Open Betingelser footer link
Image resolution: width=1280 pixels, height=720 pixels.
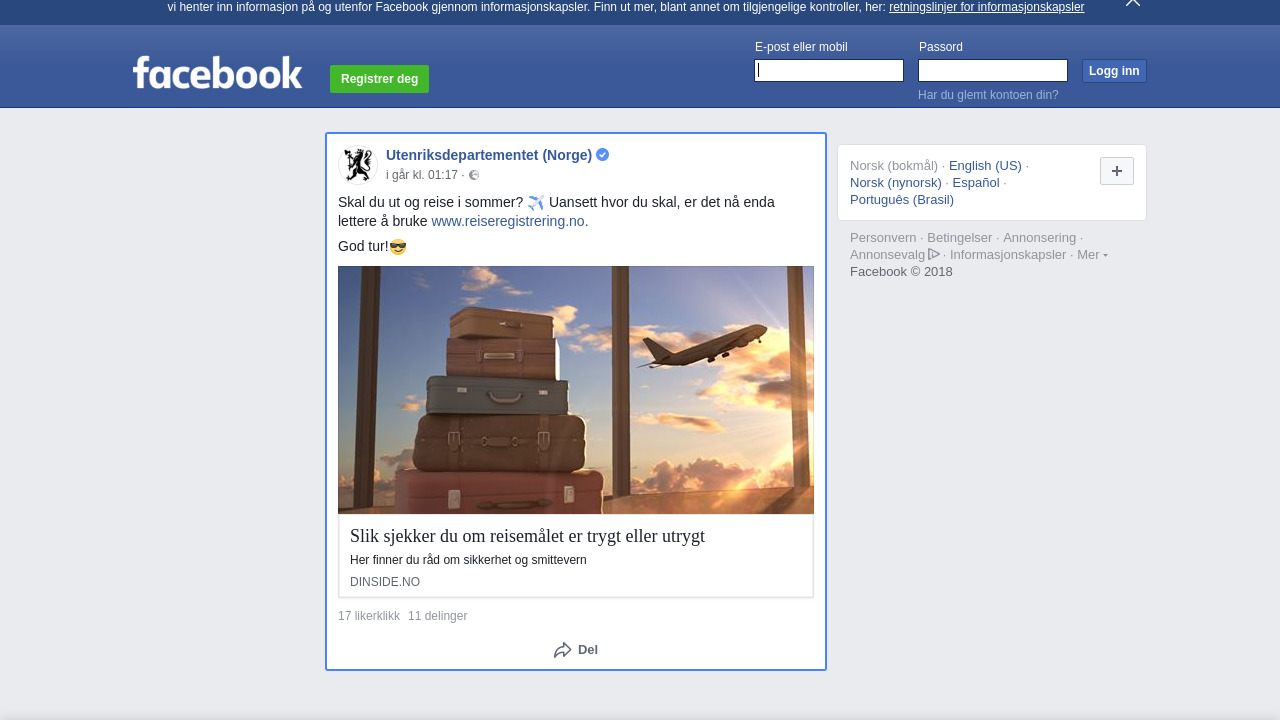pos(960,238)
